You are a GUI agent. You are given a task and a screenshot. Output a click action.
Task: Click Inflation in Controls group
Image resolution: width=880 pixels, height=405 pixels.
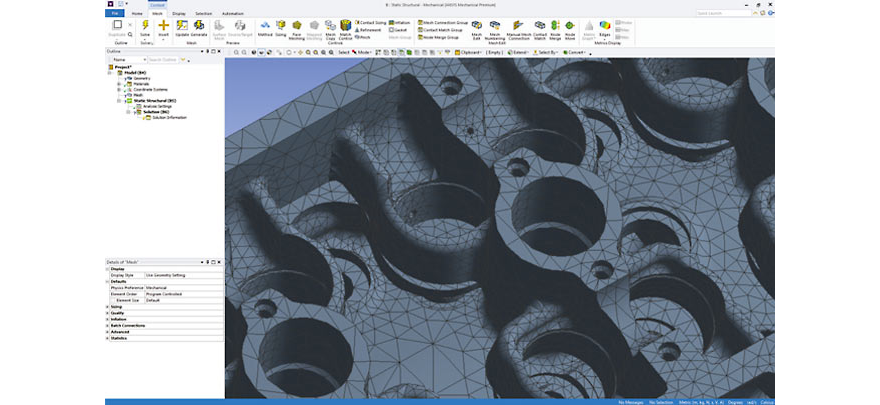click(x=399, y=22)
